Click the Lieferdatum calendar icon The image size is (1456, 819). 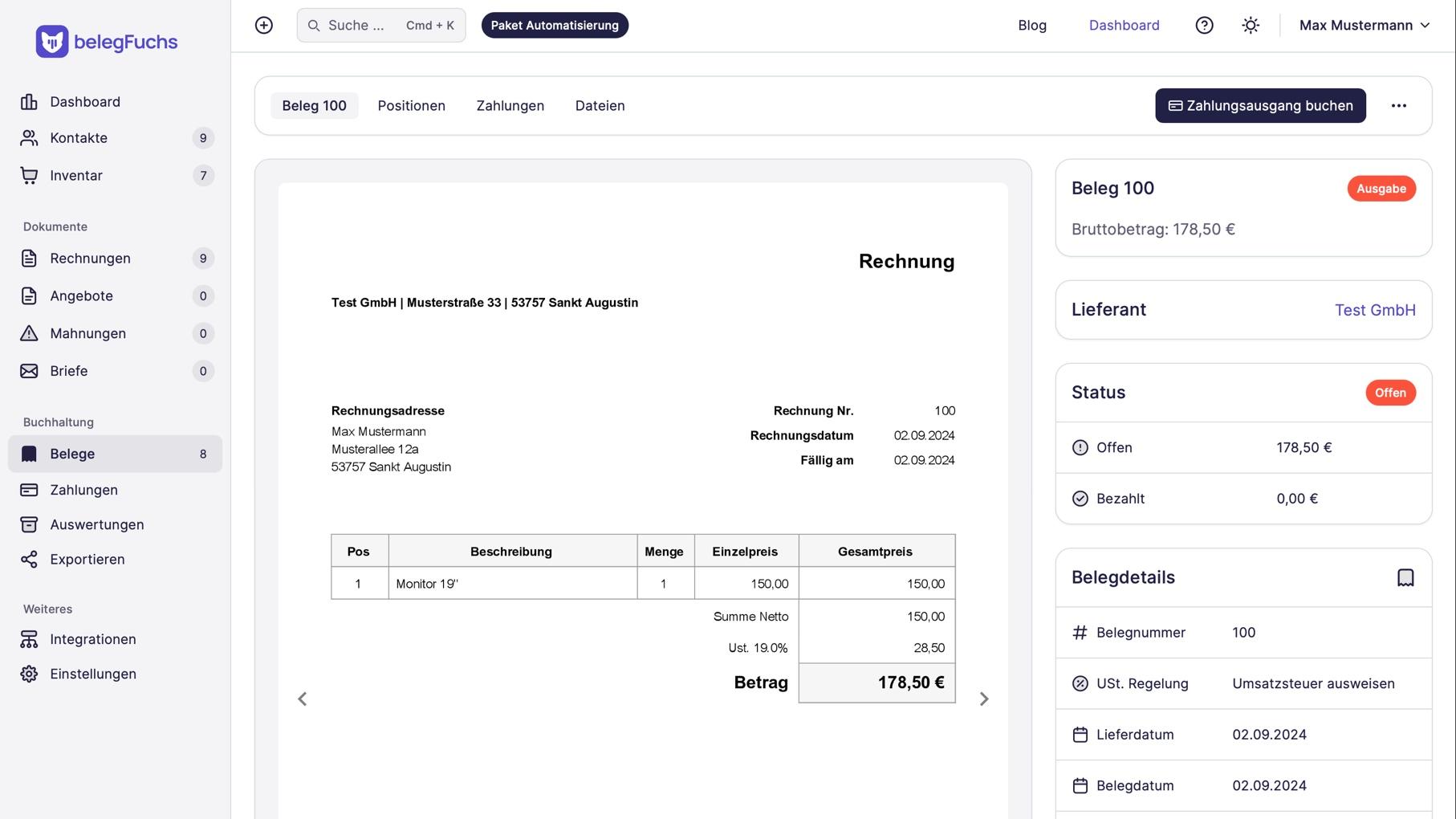[x=1080, y=735]
